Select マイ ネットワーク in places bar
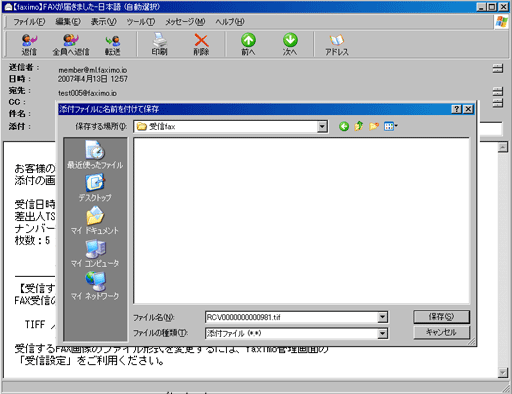The height and width of the screenshot is (394, 512). 95,286
